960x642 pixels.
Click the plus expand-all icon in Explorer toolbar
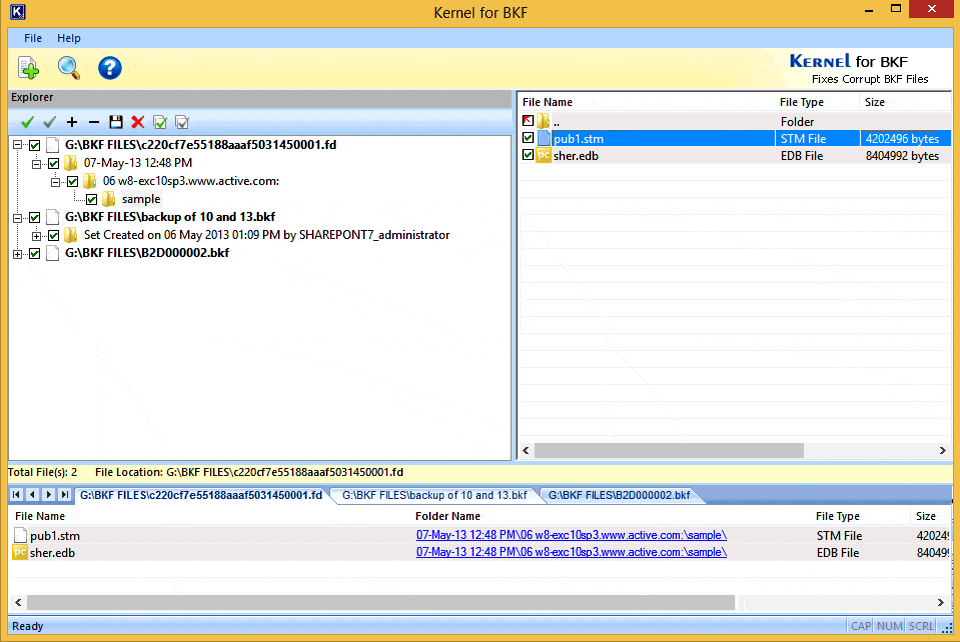[71, 122]
